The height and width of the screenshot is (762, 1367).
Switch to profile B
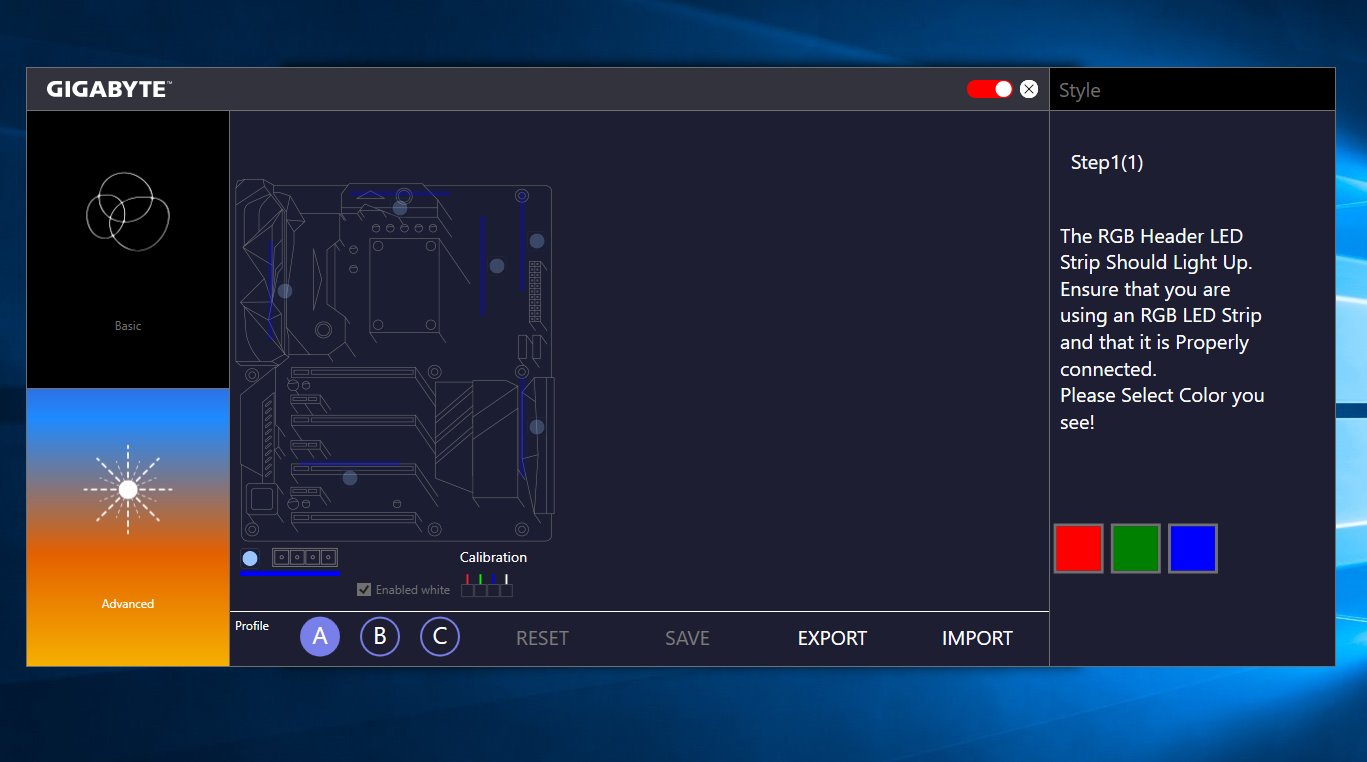tap(380, 637)
